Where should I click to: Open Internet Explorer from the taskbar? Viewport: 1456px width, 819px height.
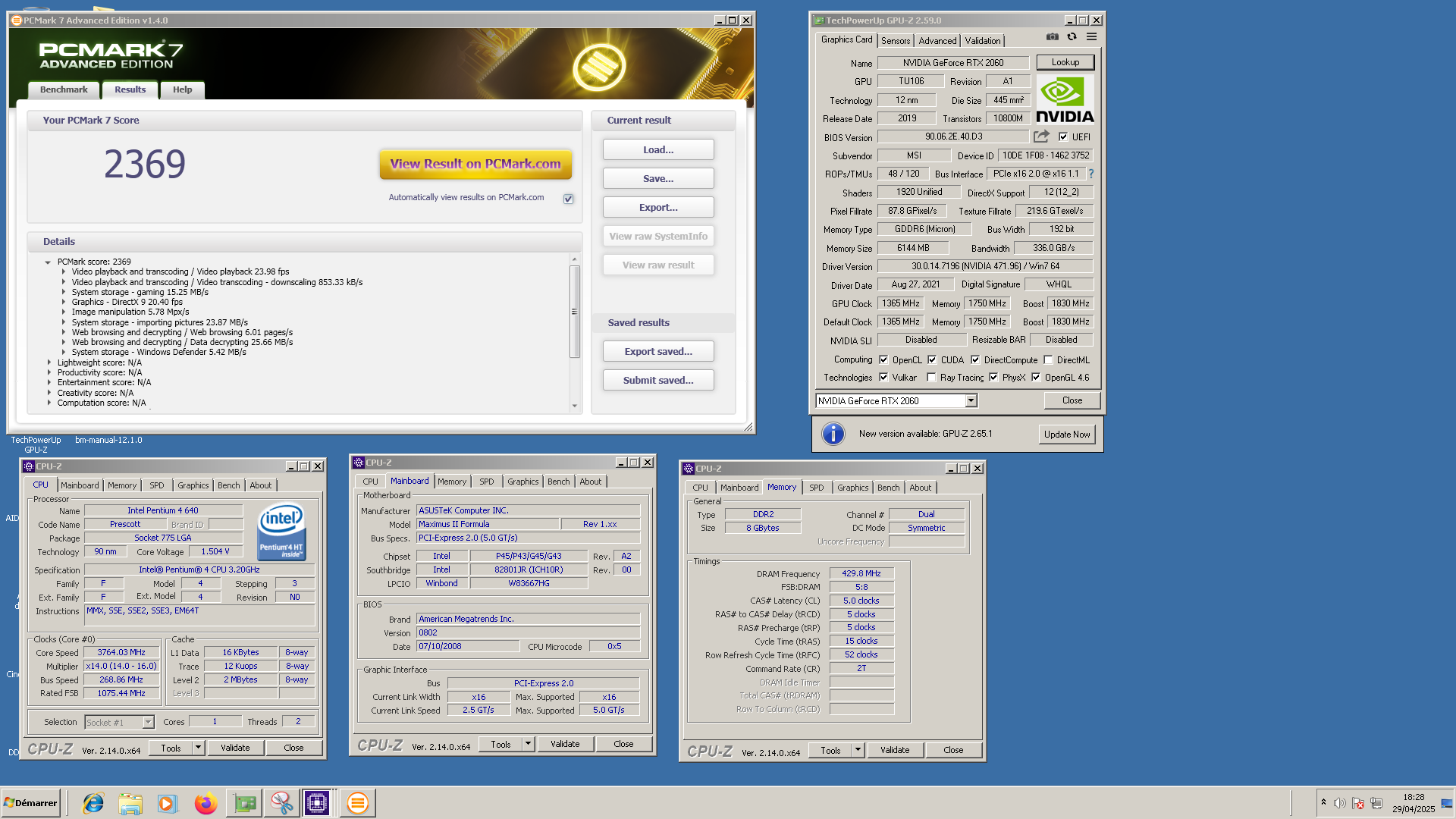click(93, 803)
